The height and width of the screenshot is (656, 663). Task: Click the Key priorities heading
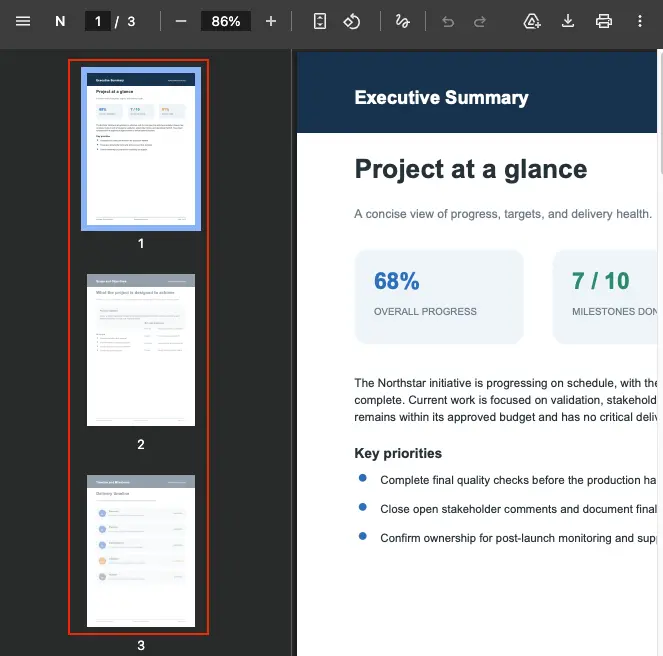(x=398, y=453)
